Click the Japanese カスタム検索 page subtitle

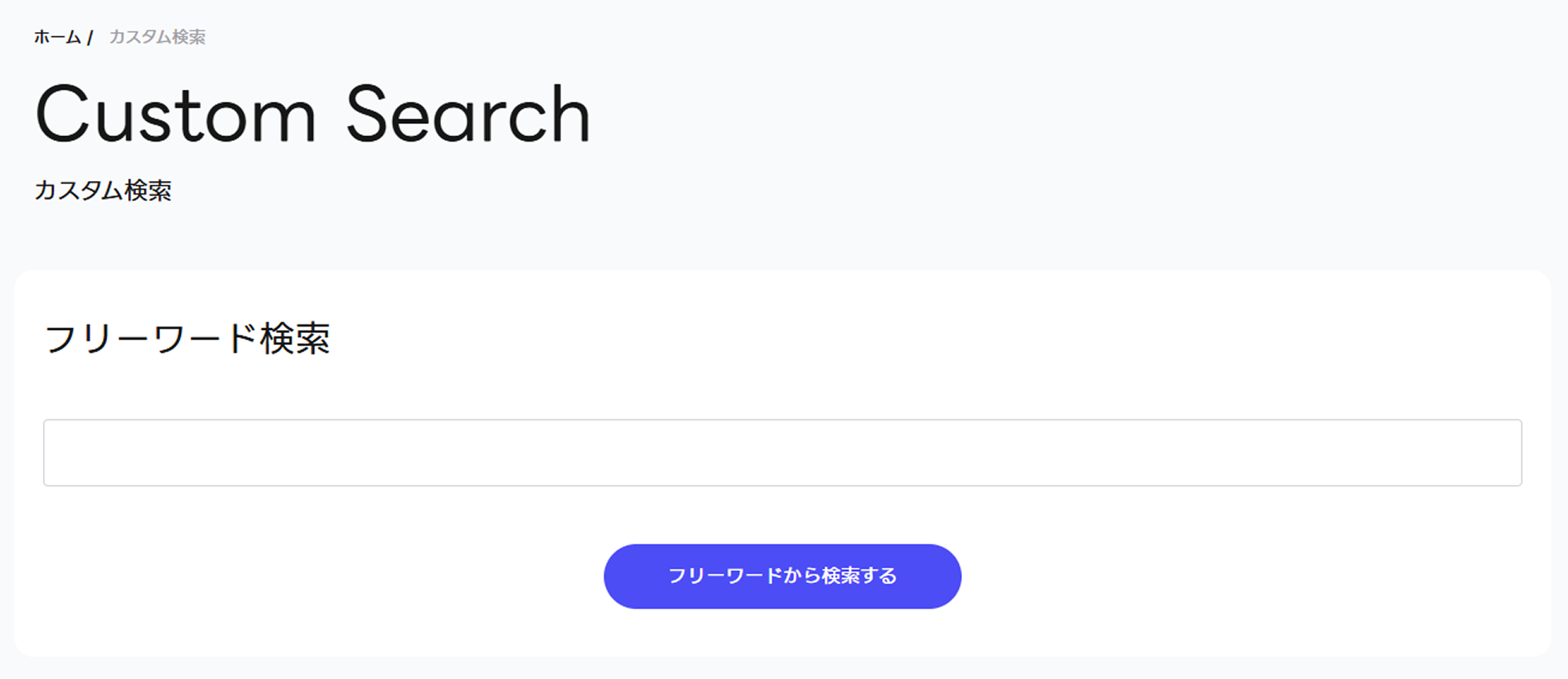tap(102, 191)
